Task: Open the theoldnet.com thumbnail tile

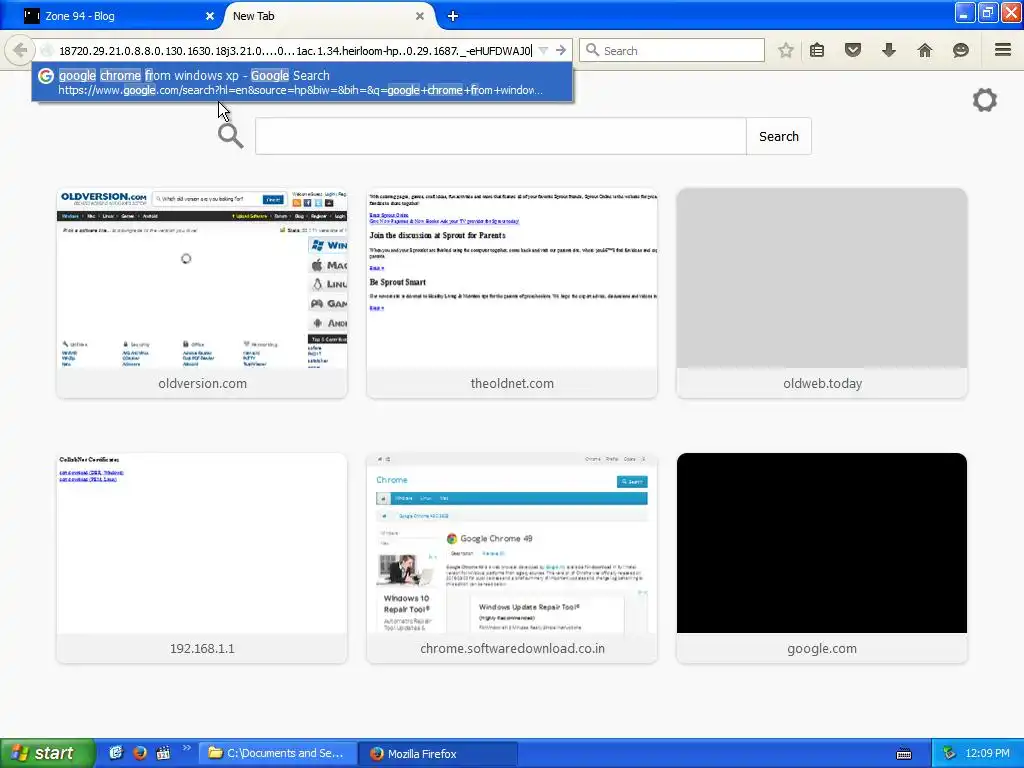Action: (512, 293)
